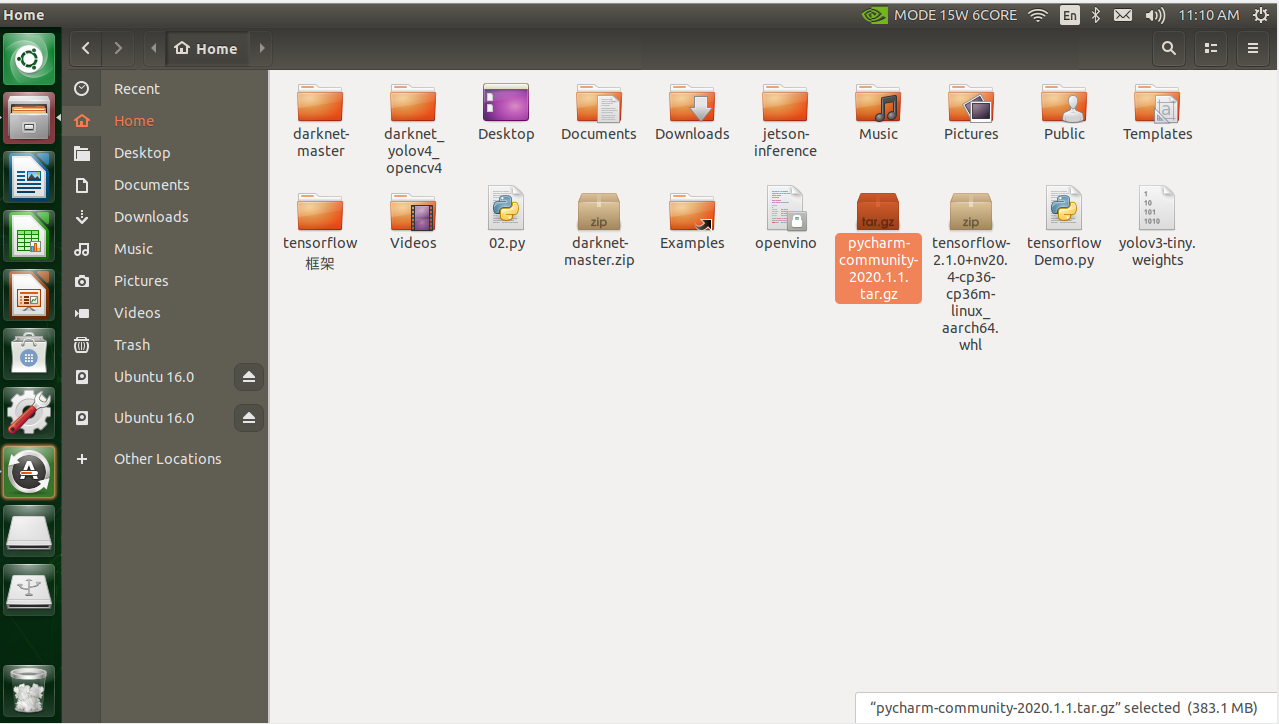Open the tensorflow框架 folder
This screenshot has width=1279, height=724.
[320, 212]
